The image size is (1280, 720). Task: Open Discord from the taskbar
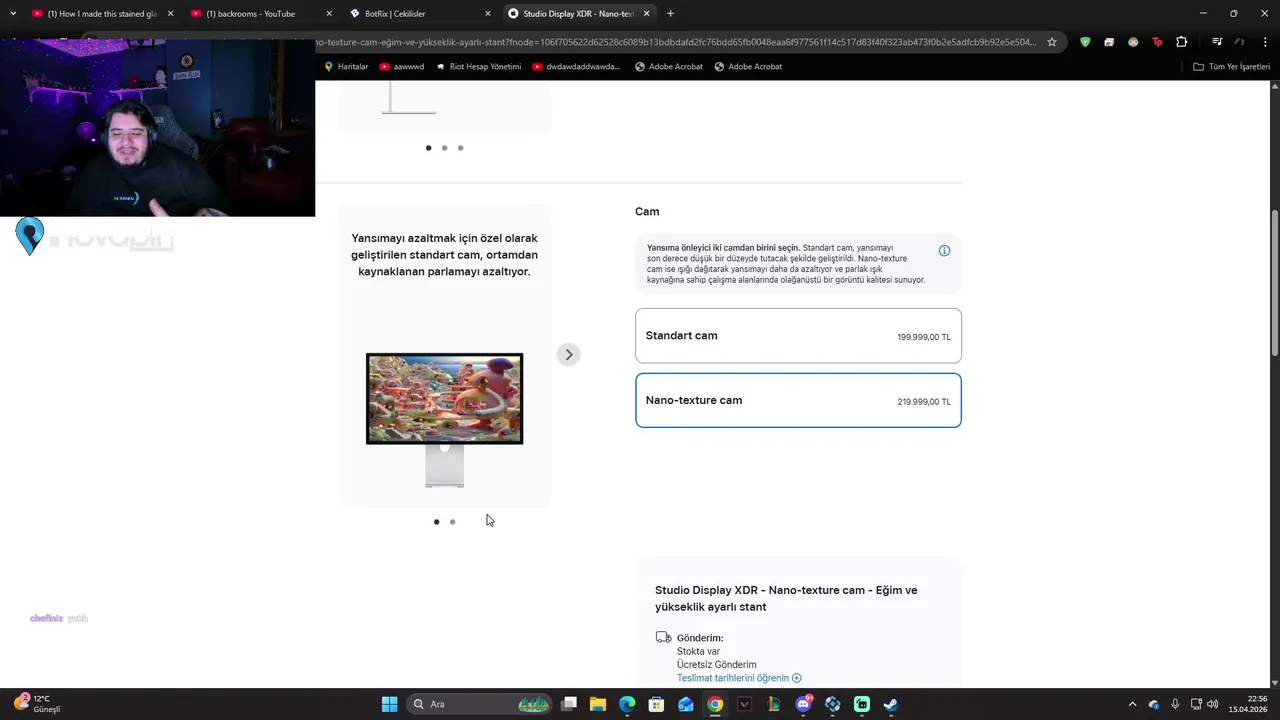click(x=803, y=704)
